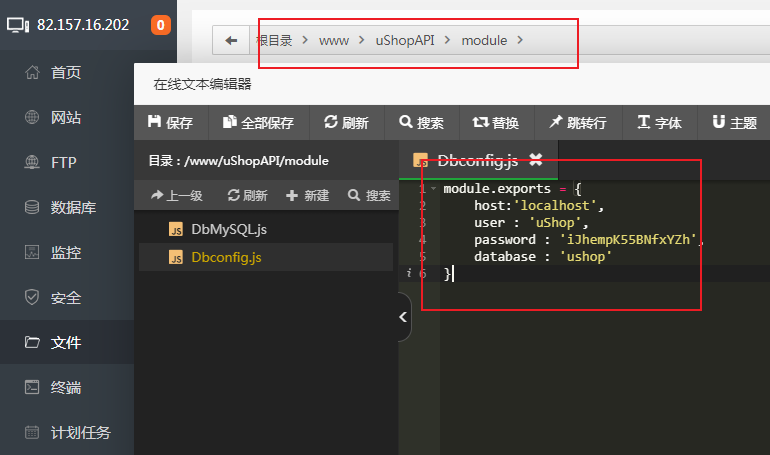Click the 终端 terminal icon
Viewport: 770px width, 455px height.
click(x=32, y=387)
